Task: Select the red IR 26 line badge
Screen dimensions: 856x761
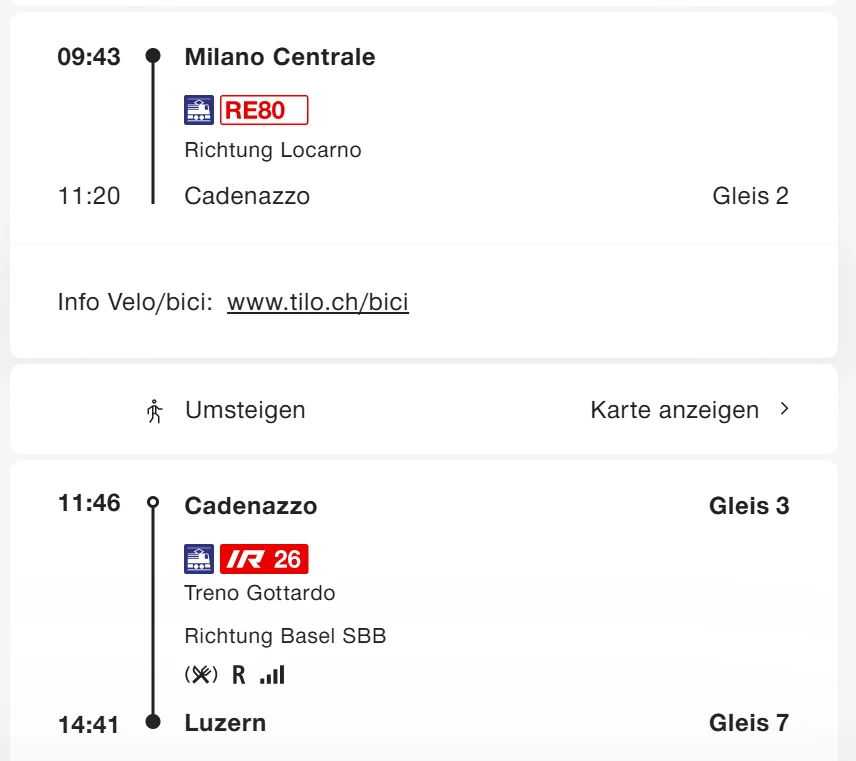Action: pos(264,559)
